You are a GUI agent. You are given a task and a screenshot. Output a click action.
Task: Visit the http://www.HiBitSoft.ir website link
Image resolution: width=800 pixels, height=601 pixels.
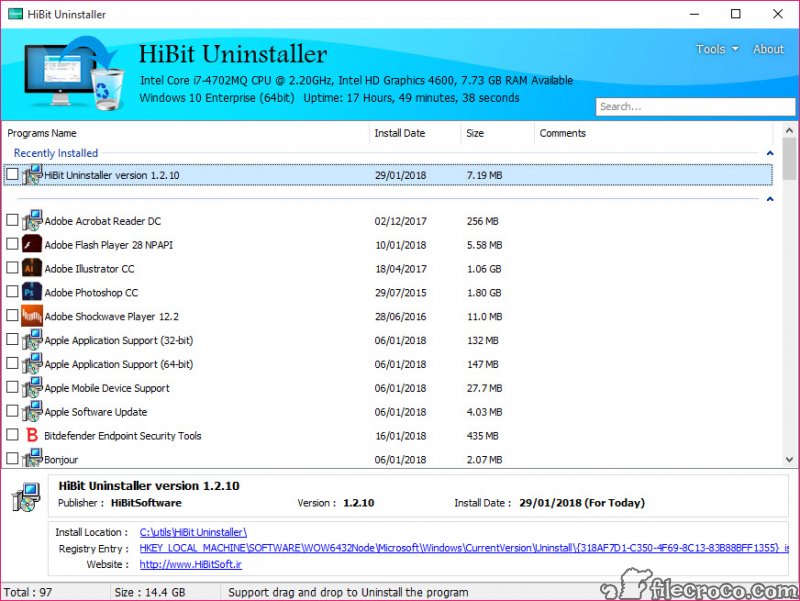tap(191, 564)
